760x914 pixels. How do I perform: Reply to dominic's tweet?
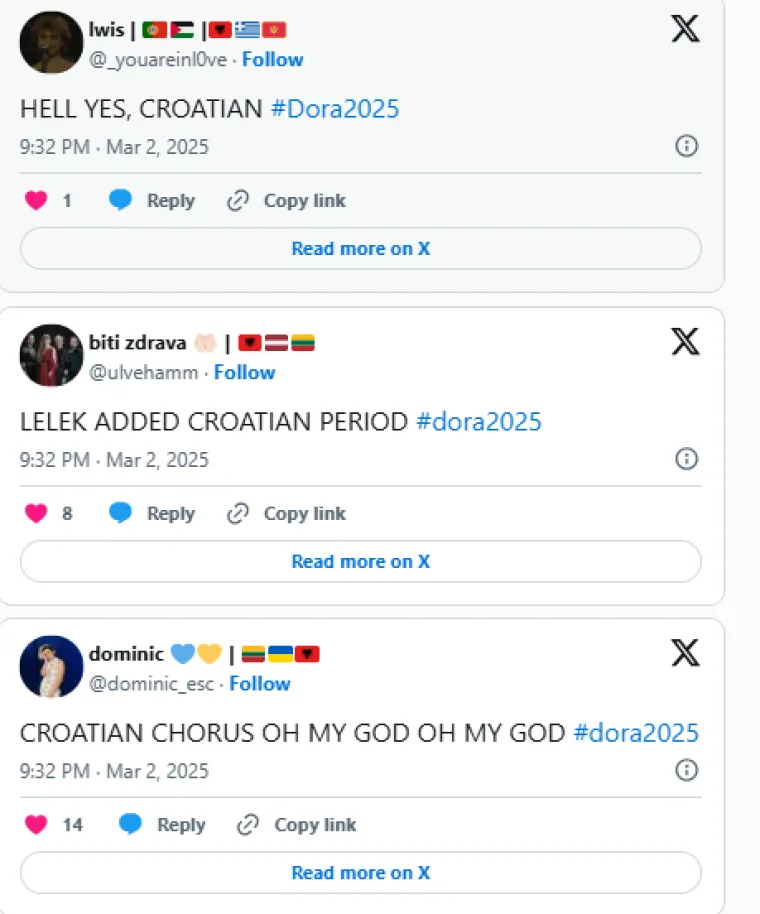coord(163,825)
